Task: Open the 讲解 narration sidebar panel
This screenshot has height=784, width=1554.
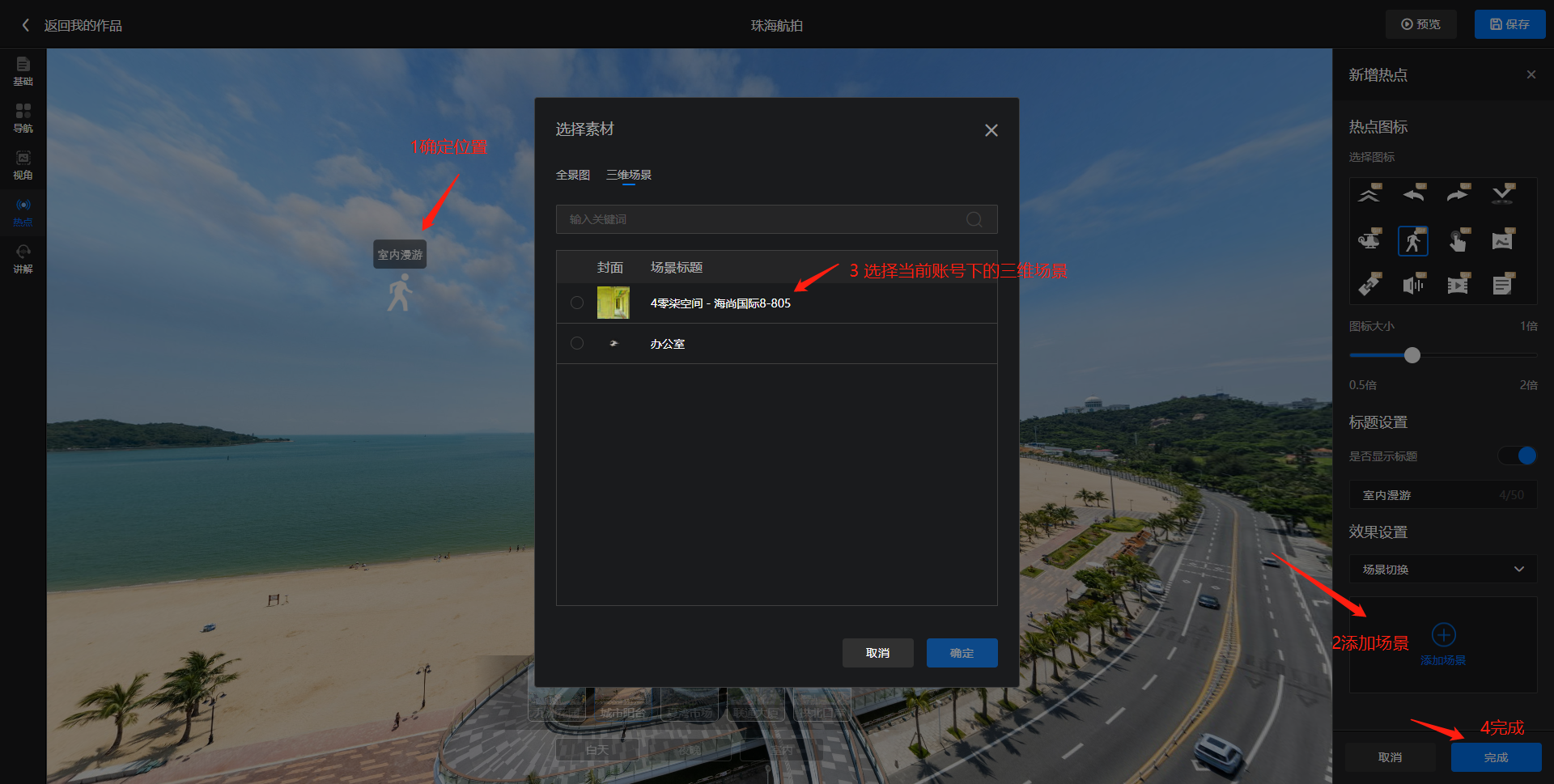Action: (x=23, y=259)
